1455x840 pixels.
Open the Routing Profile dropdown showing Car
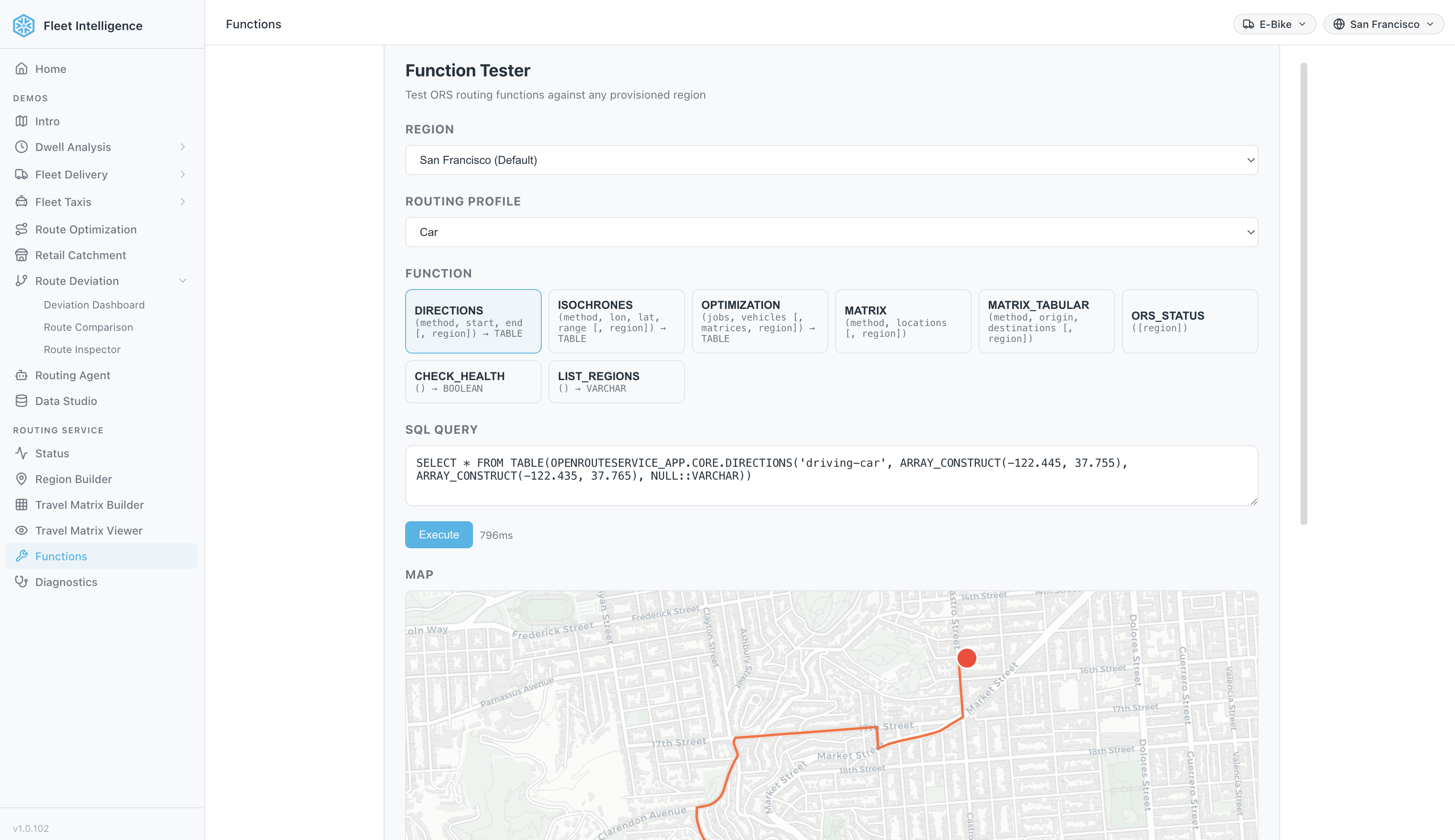[831, 232]
